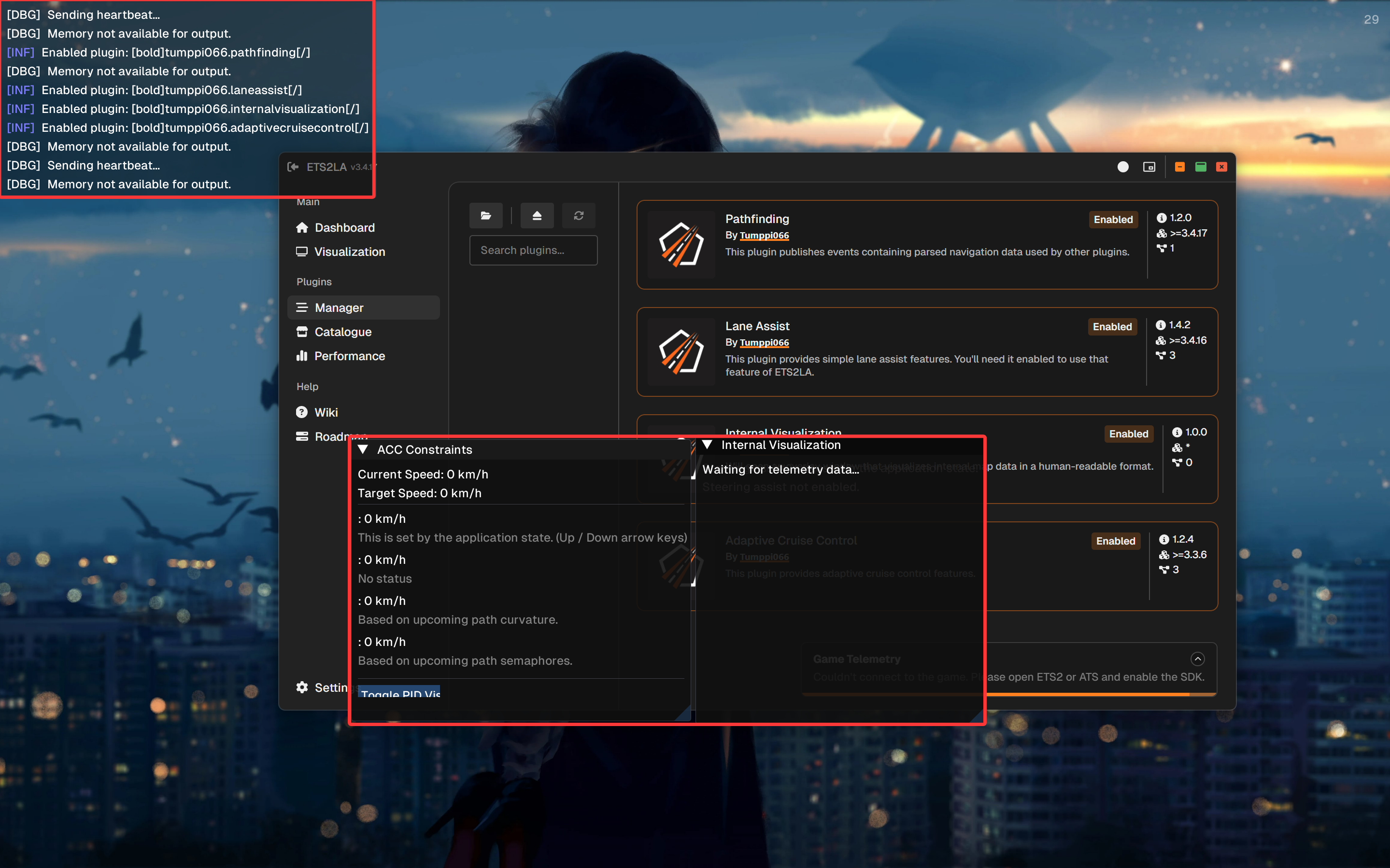Open the Performance page

(x=363, y=356)
